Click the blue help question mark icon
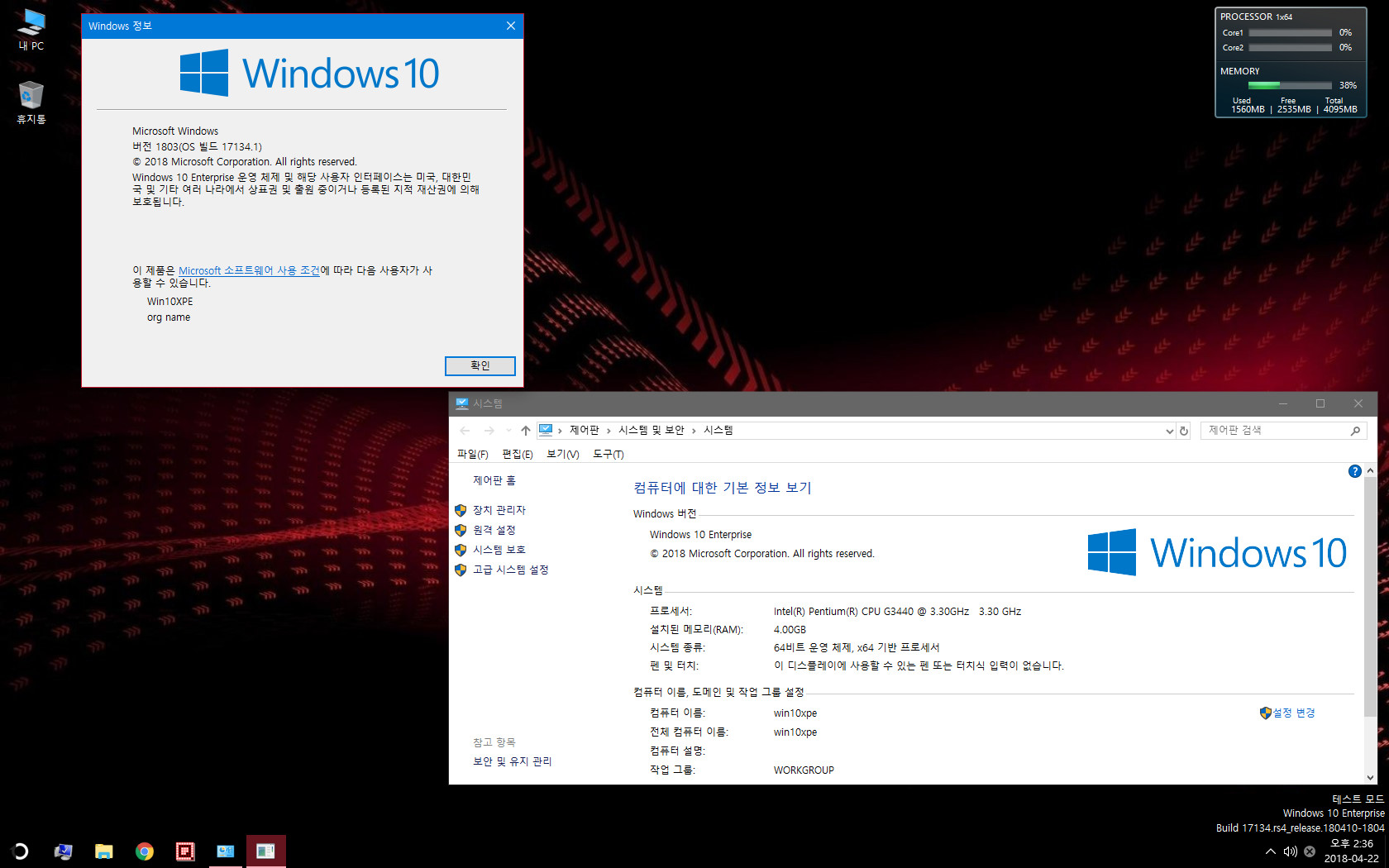The width and height of the screenshot is (1389, 868). (x=1354, y=471)
